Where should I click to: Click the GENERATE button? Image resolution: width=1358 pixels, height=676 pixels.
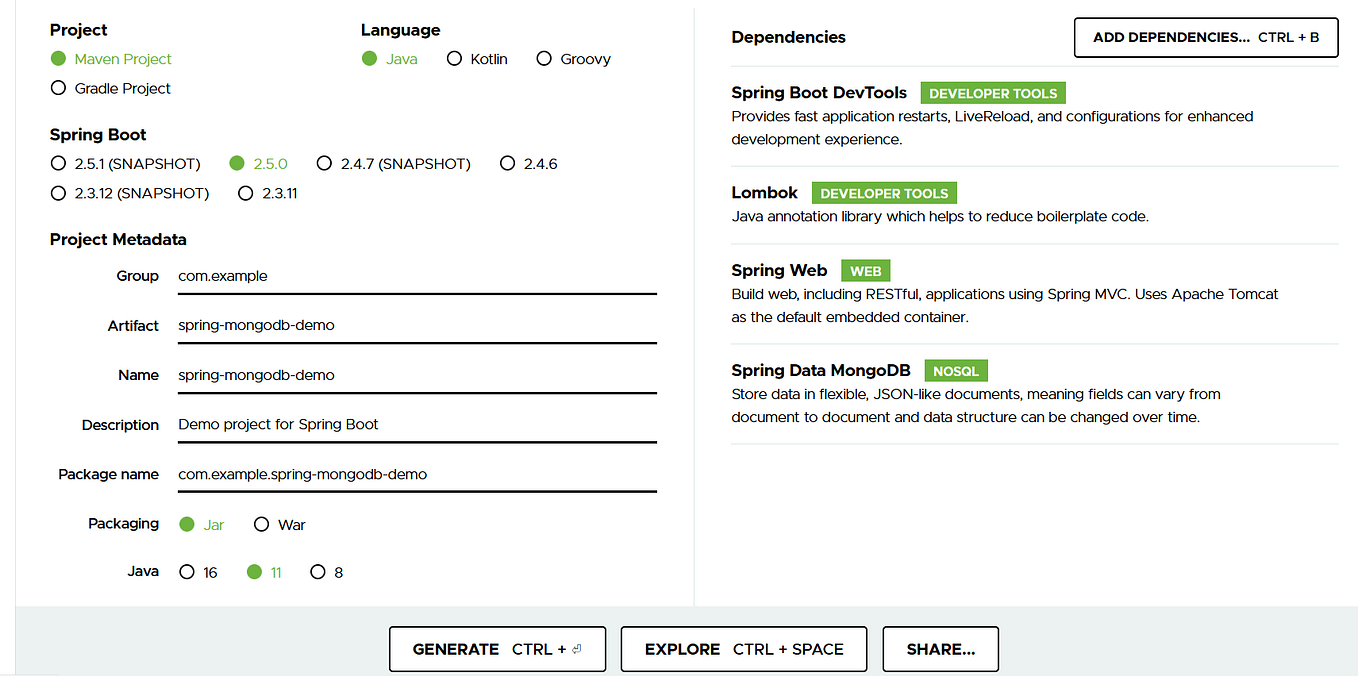coord(497,648)
